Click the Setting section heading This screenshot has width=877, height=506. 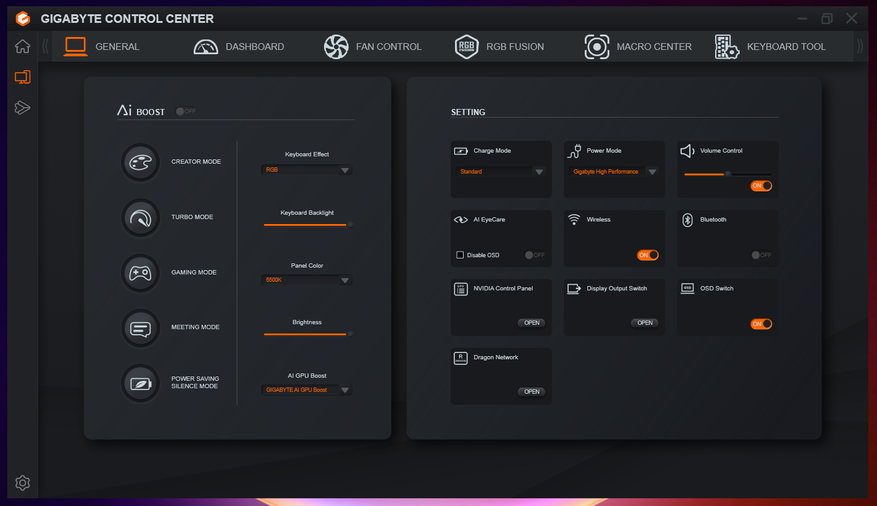coord(468,112)
